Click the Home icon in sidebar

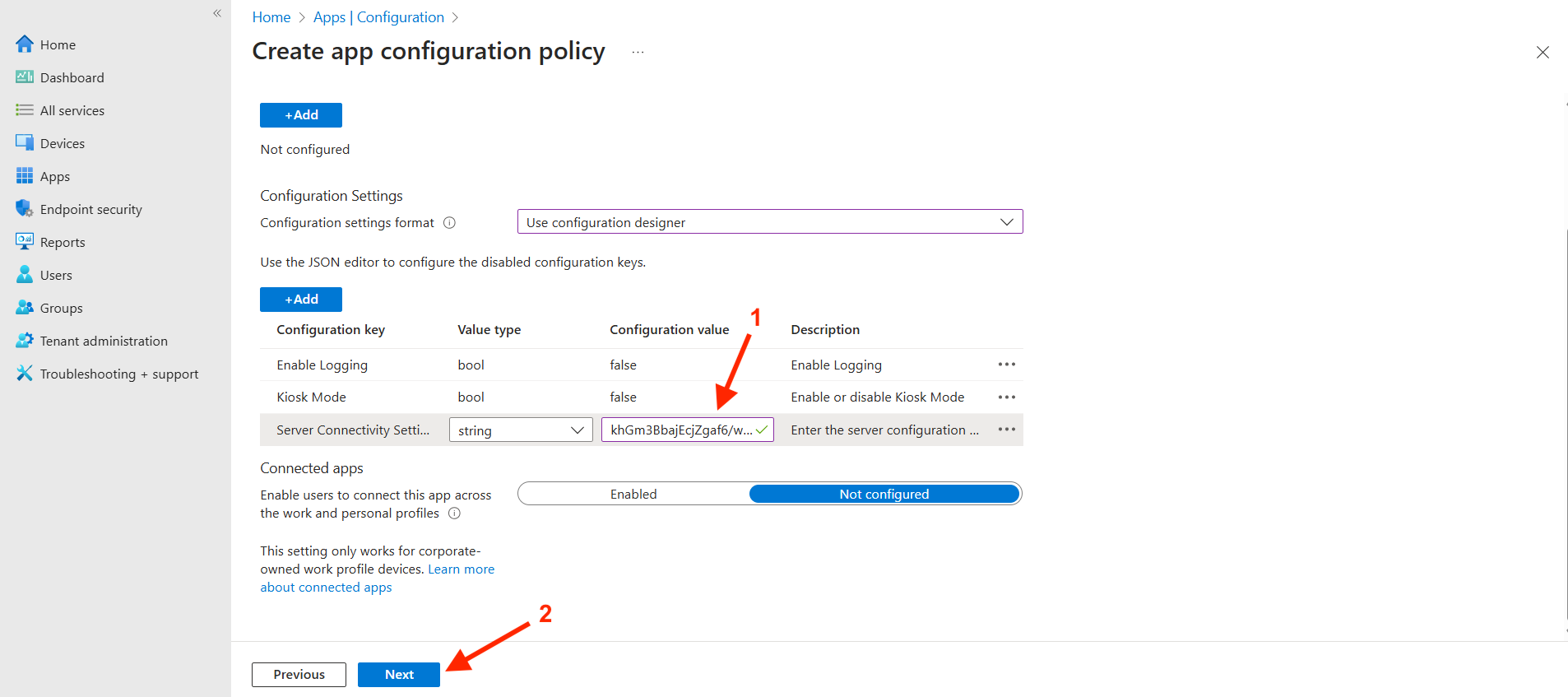[x=25, y=44]
